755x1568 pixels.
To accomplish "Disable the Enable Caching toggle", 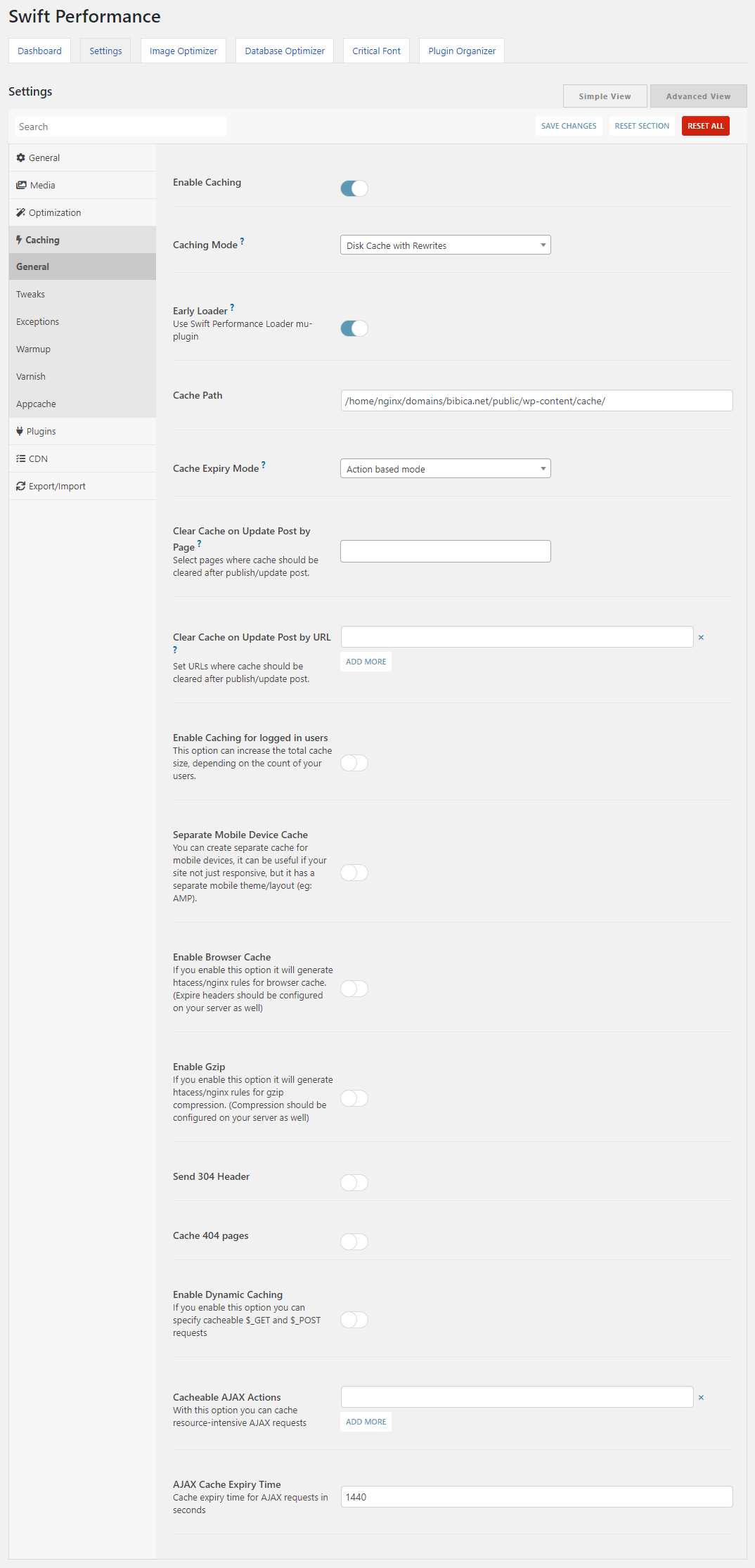I will (354, 188).
